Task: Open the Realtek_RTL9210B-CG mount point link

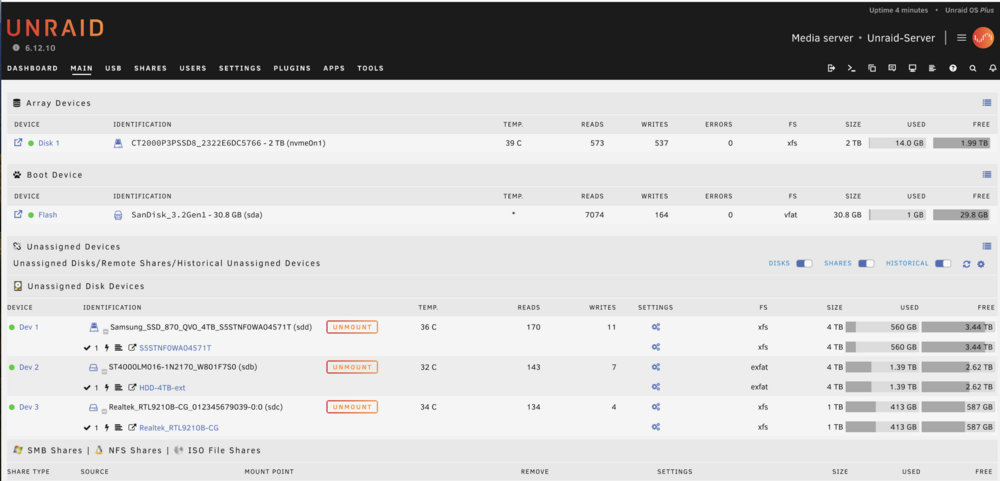Action: coord(179,428)
